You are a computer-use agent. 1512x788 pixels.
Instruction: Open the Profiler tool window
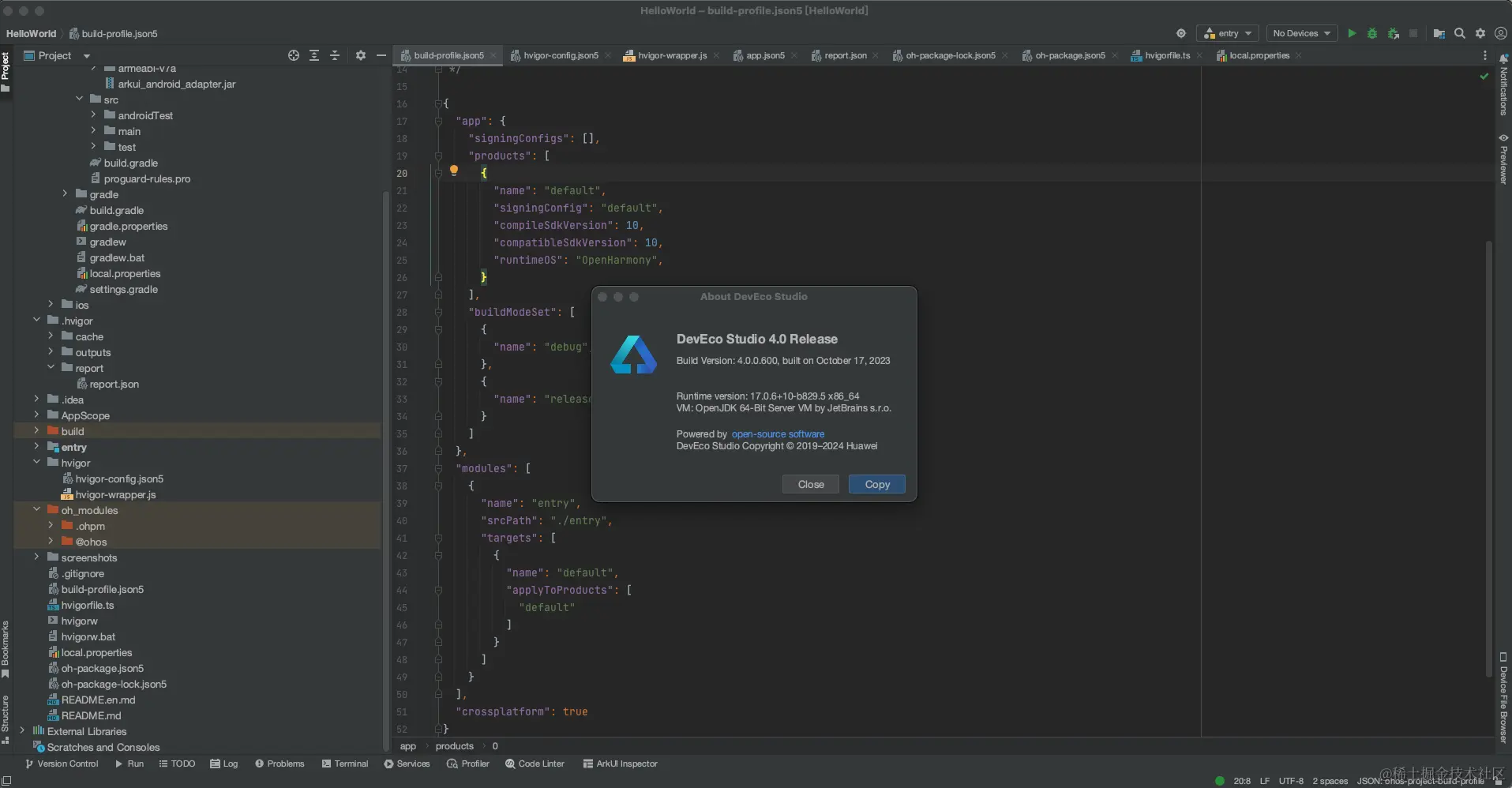[x=468, y=764]
